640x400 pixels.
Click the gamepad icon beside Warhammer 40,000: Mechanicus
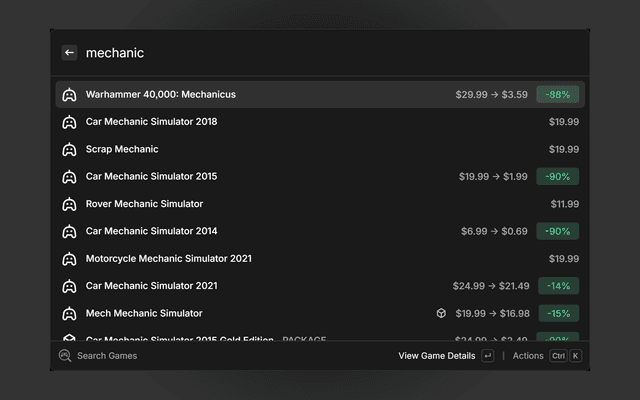[69, 95]
